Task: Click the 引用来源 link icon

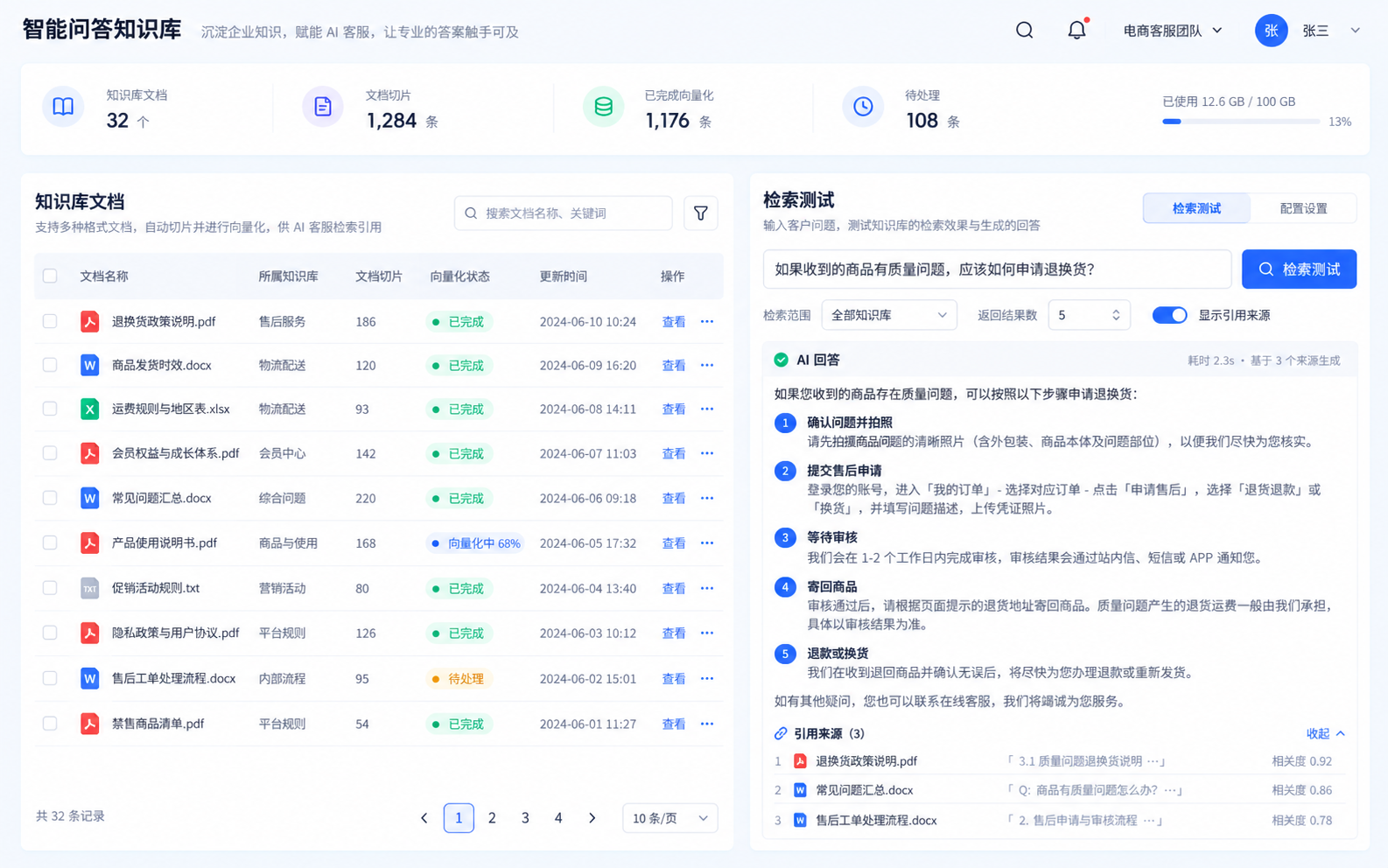Action: [x=781, y=733]
